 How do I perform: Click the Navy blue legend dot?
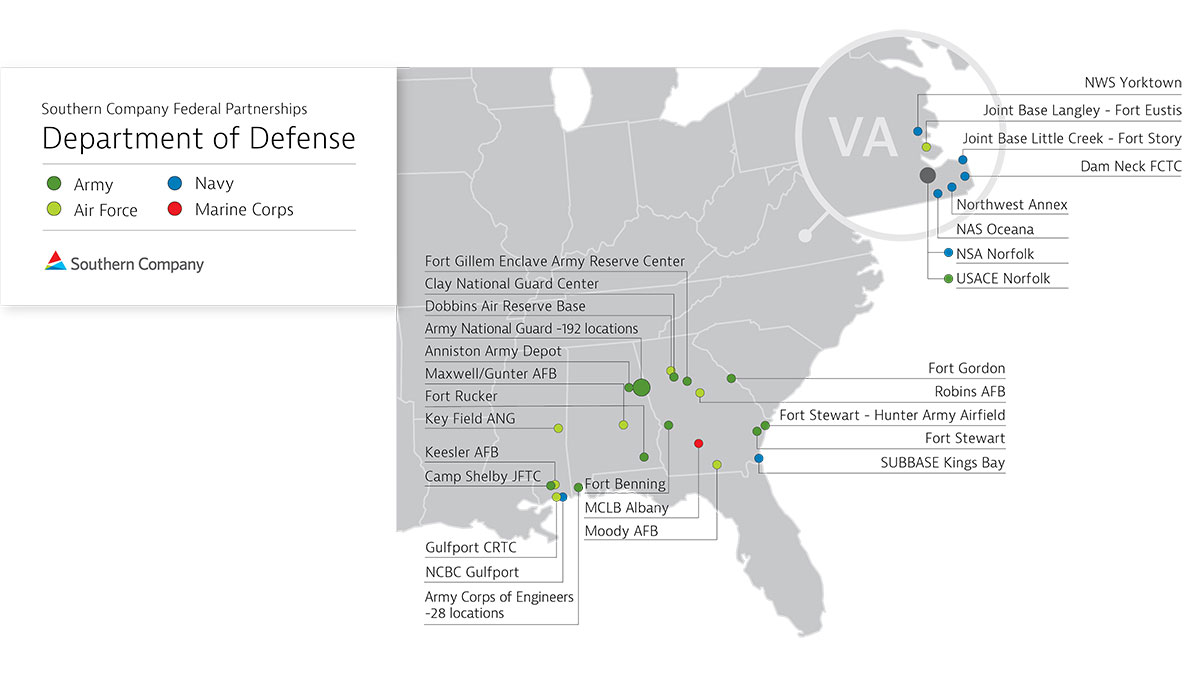coord(176,184)
